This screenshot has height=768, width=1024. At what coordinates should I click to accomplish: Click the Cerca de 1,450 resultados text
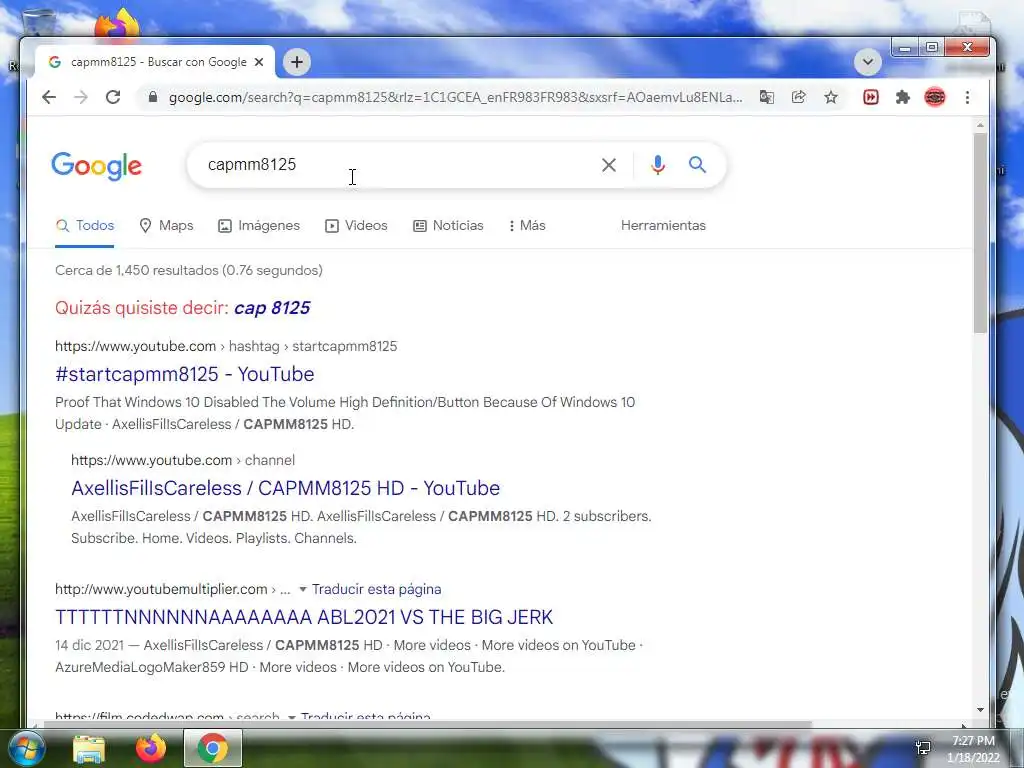pyautogui.click(x=189, y=270)
